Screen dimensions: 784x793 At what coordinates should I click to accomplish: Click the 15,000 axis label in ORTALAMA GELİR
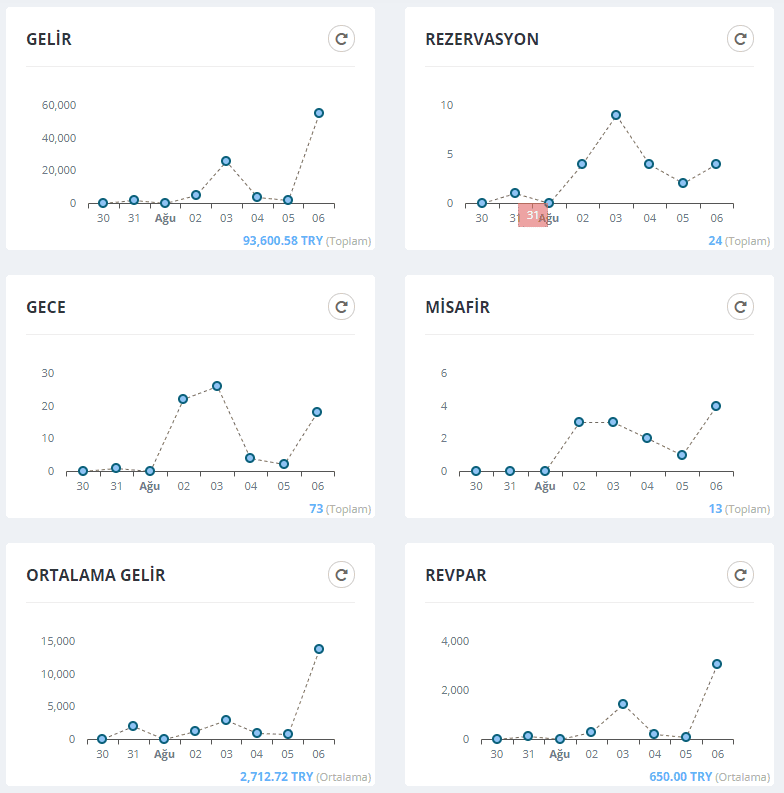tap(58, 641)
